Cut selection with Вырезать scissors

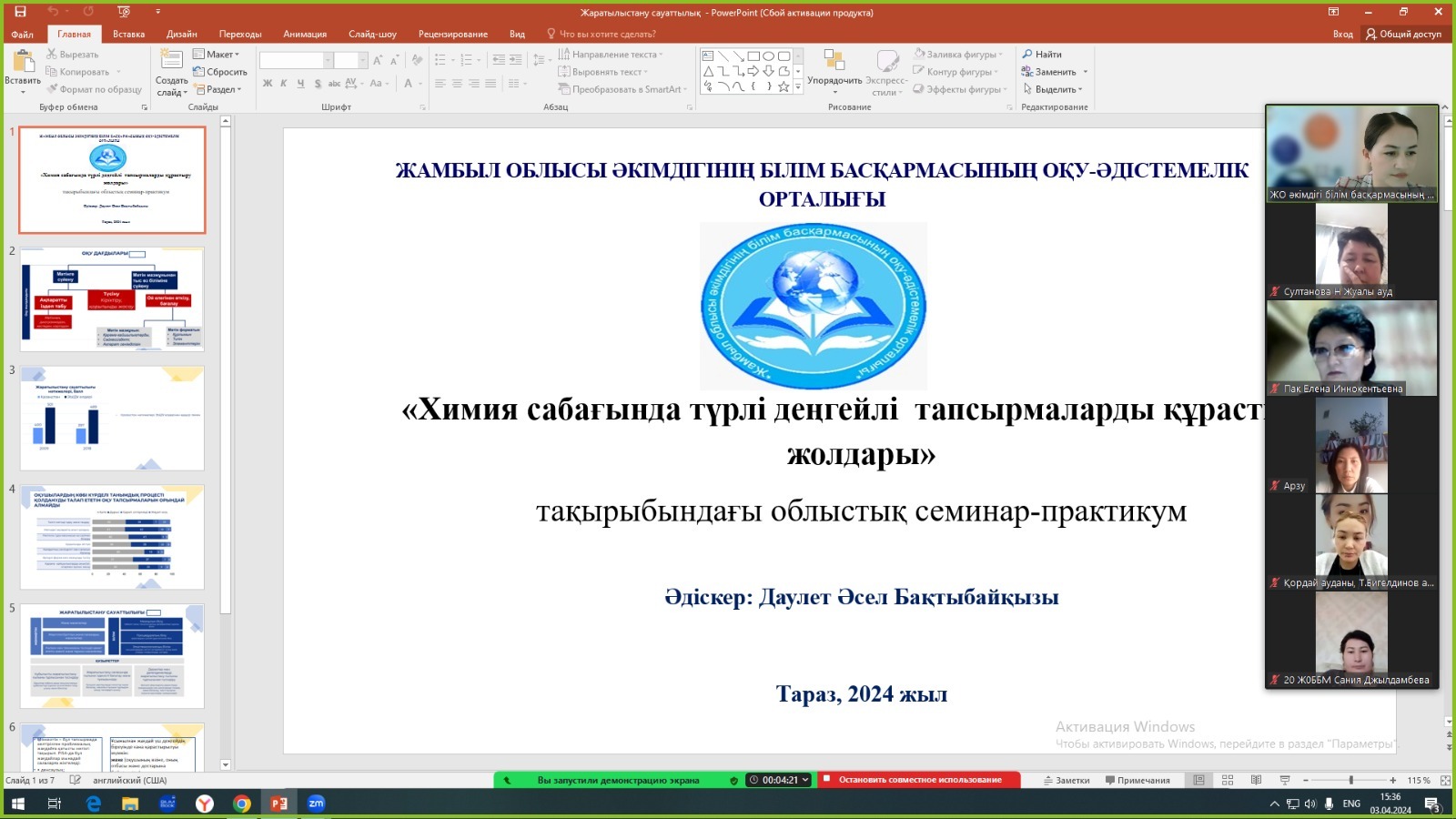click(x=72, y=55)
